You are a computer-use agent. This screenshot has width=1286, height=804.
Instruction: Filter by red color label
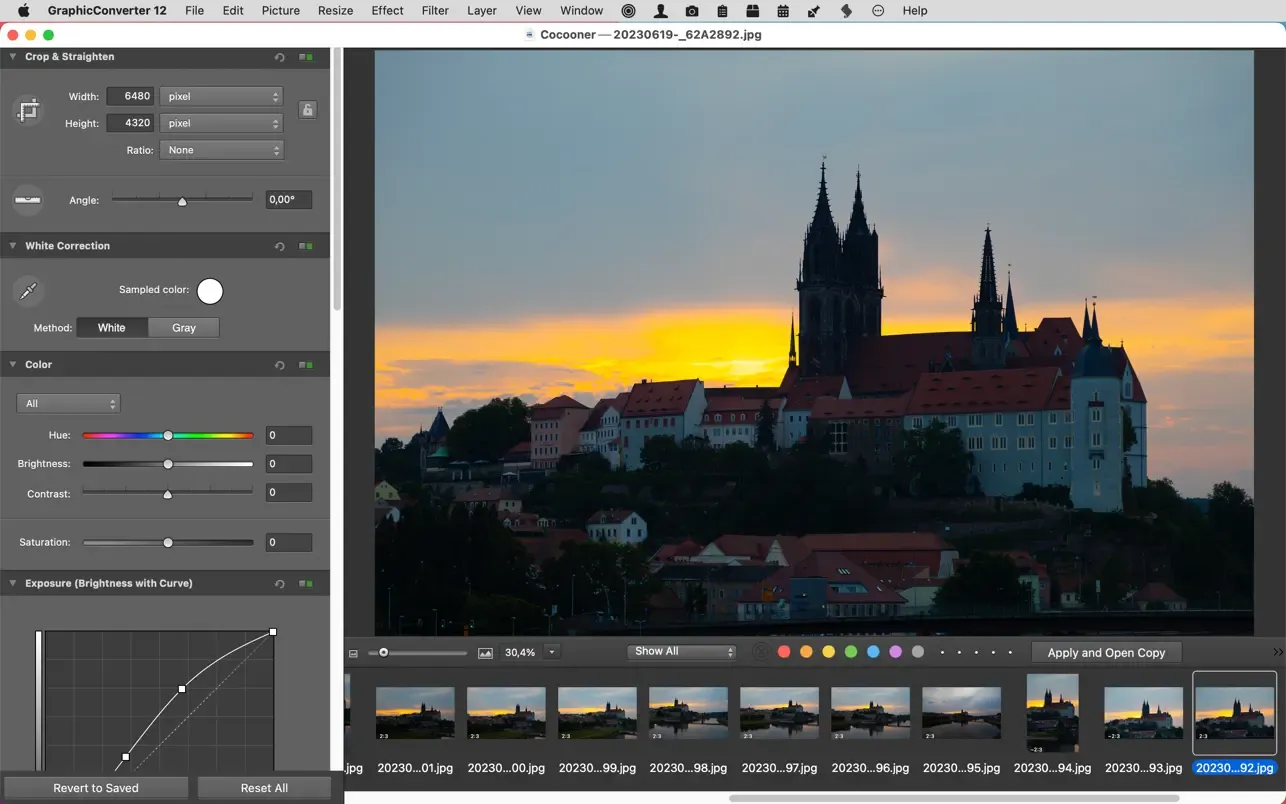coord(784,652)
